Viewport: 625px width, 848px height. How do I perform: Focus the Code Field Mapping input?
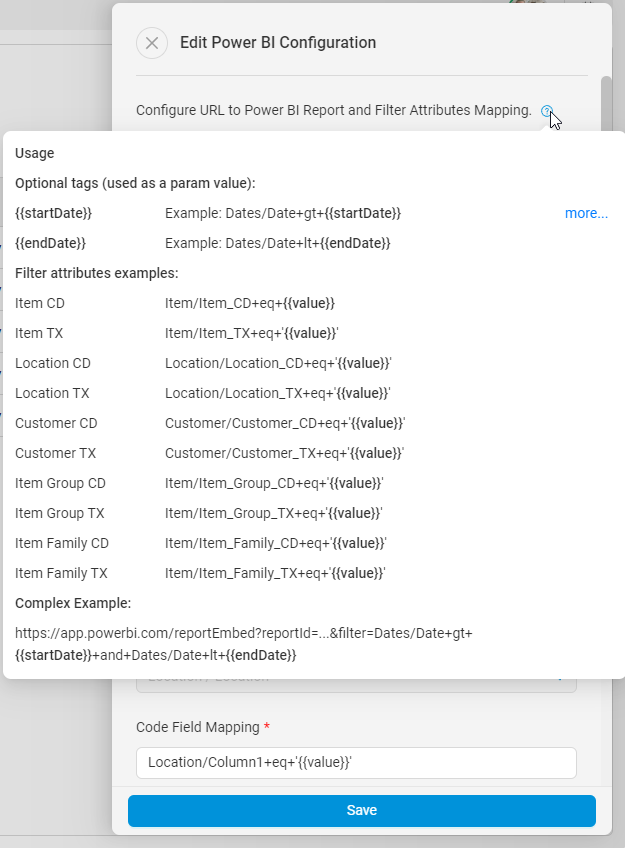356,763
